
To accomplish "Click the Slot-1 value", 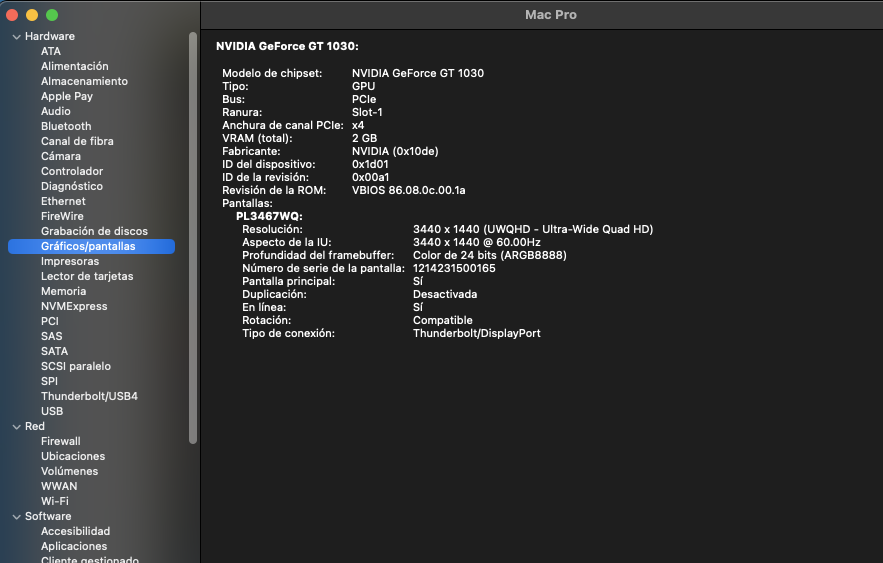I will (367, 113).
